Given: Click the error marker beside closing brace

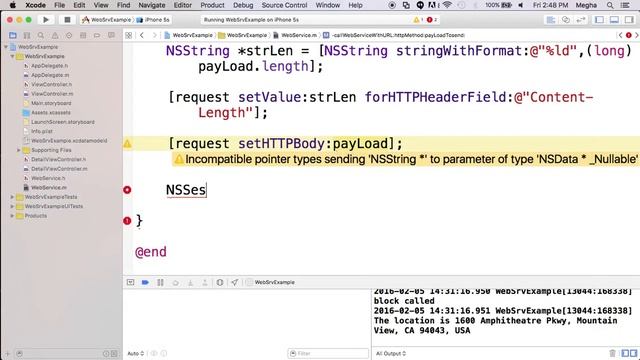Looking at the screenshot, I should pyautogui.click(x=127, y=221).
